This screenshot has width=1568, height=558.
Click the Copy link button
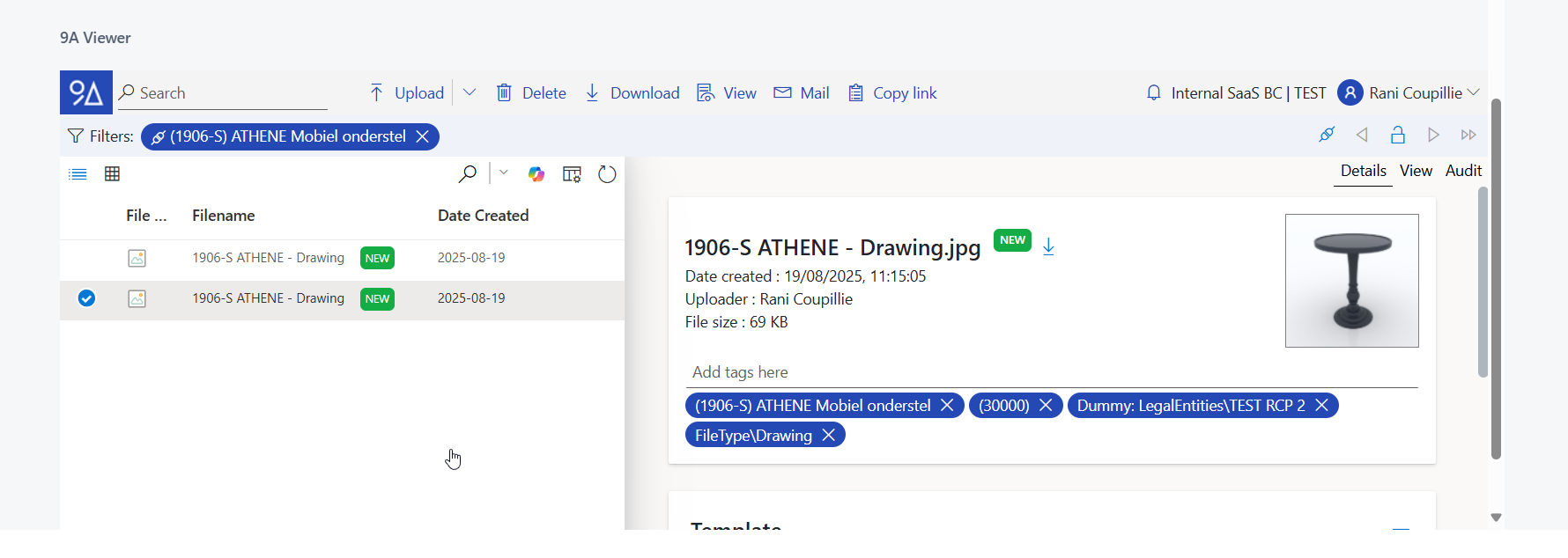point(892,93)
